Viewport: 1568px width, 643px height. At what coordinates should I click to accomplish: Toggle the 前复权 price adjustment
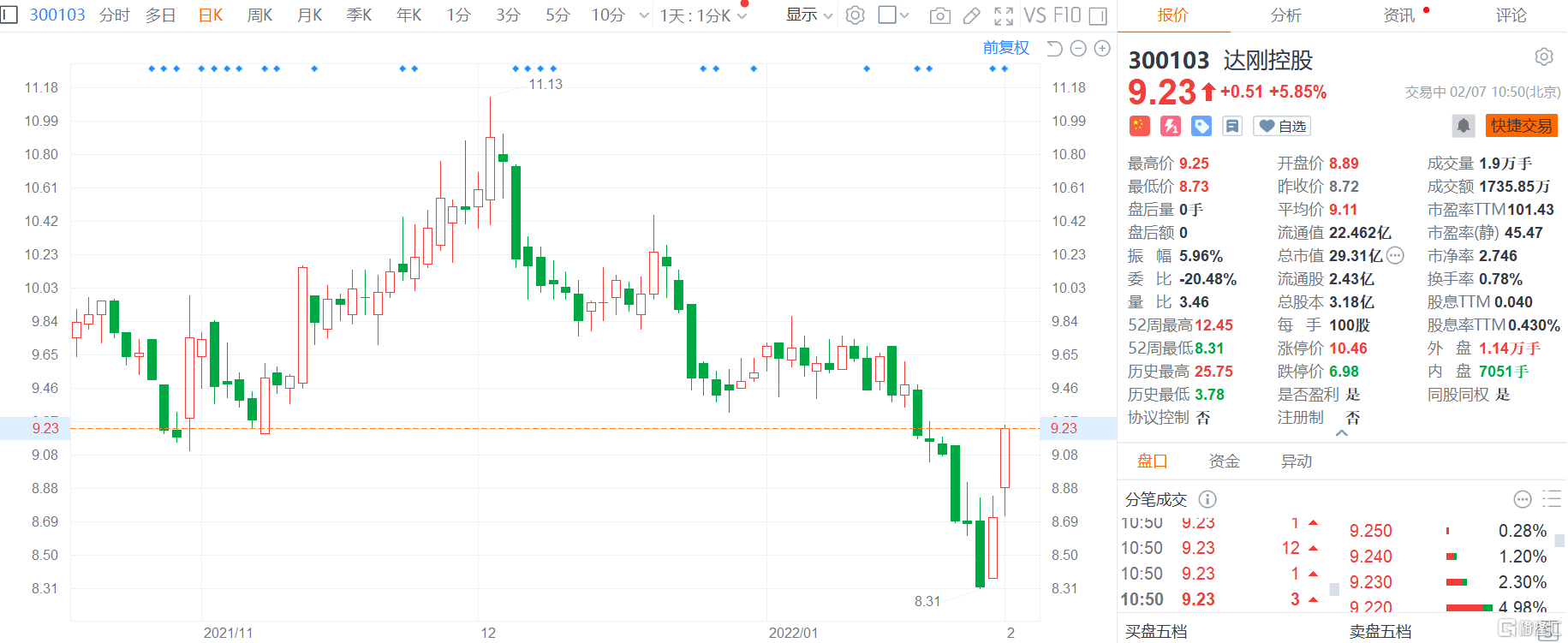[1005, 48]
